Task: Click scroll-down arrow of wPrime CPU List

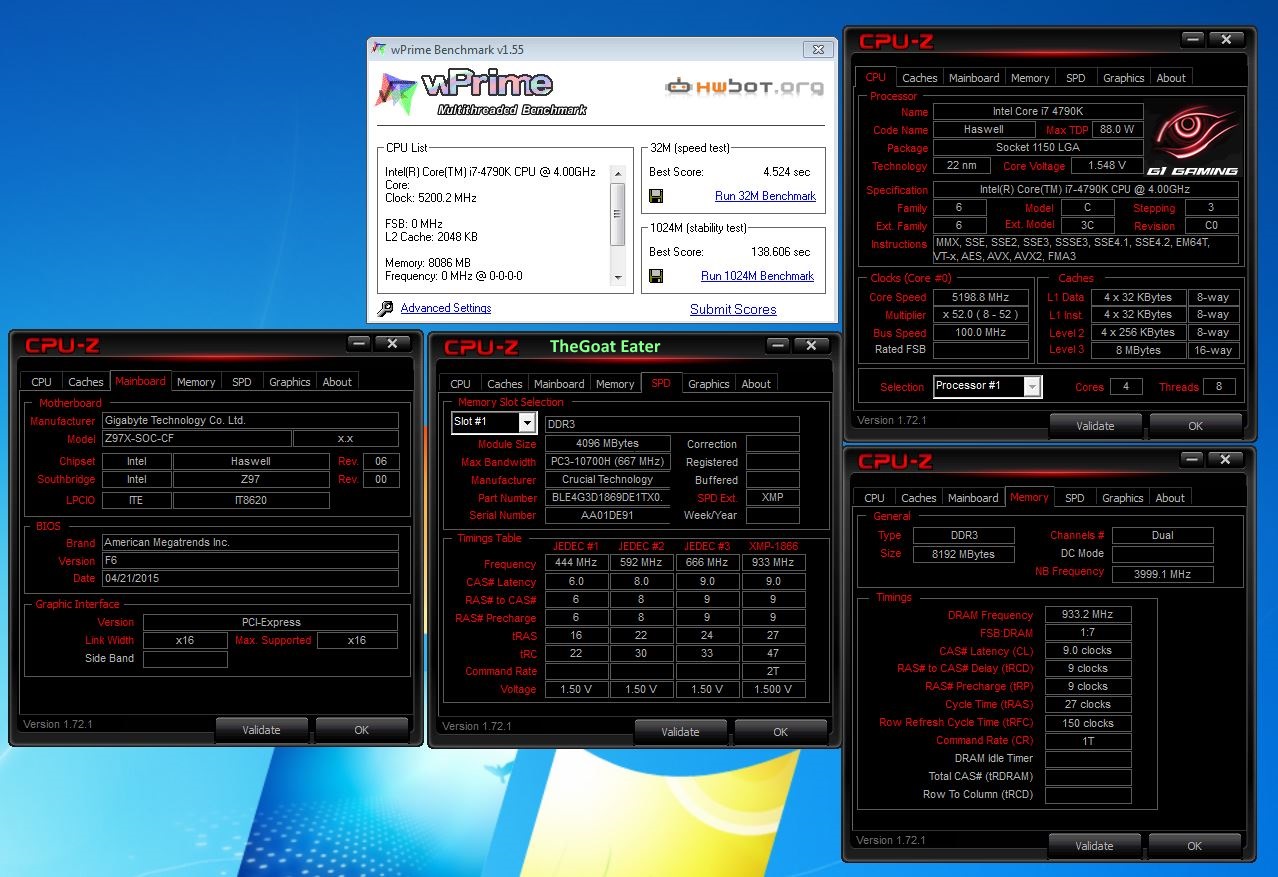Action: [x=617, y=277]
